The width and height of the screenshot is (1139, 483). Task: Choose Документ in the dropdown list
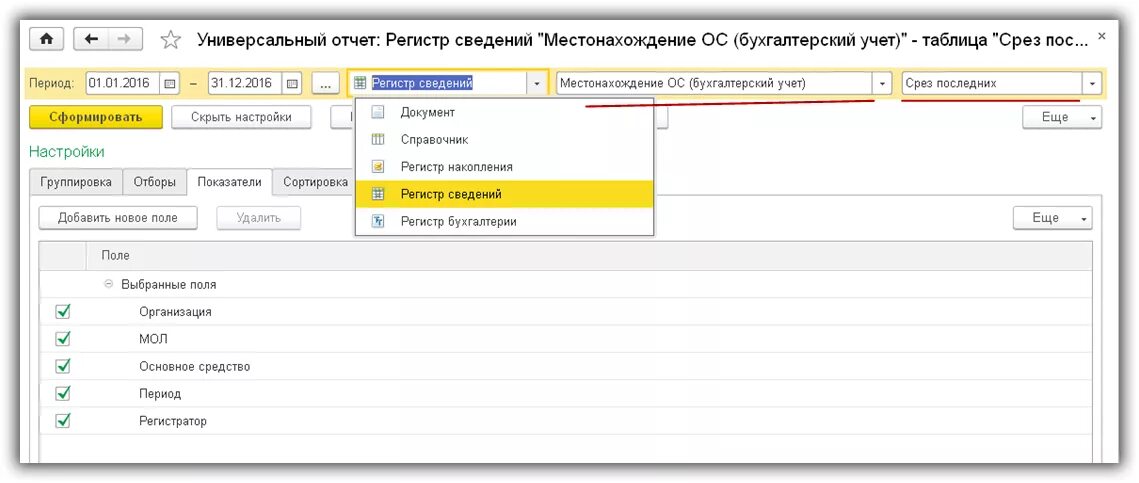click(x=505, y=113)
